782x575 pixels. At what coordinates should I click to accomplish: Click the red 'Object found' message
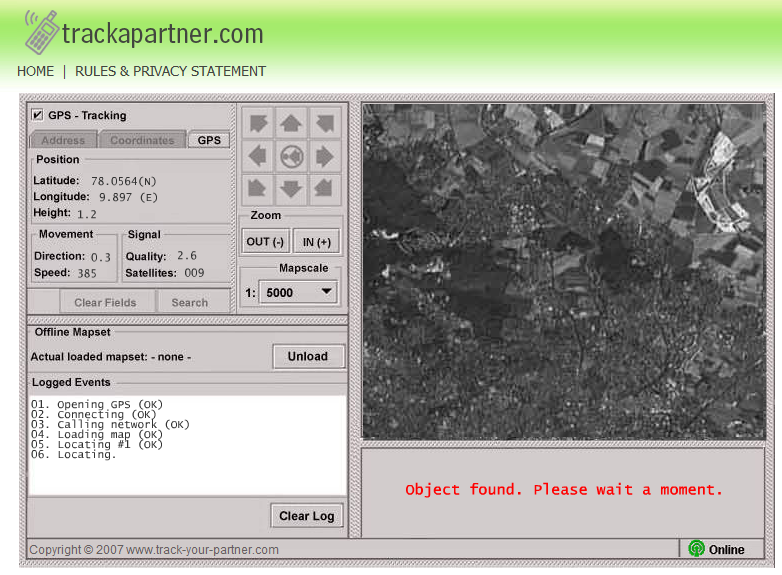click(564, 489)
